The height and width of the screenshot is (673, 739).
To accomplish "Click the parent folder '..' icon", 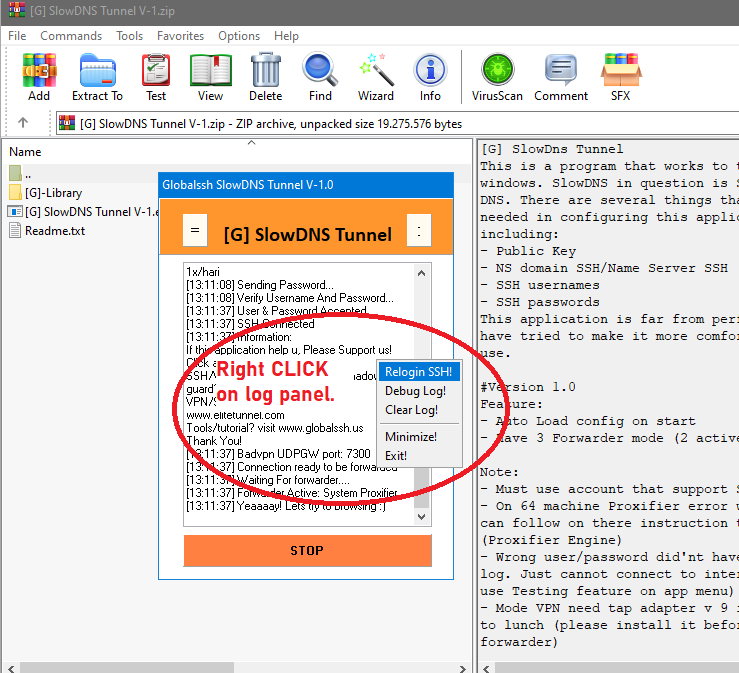I will [15, 173].
